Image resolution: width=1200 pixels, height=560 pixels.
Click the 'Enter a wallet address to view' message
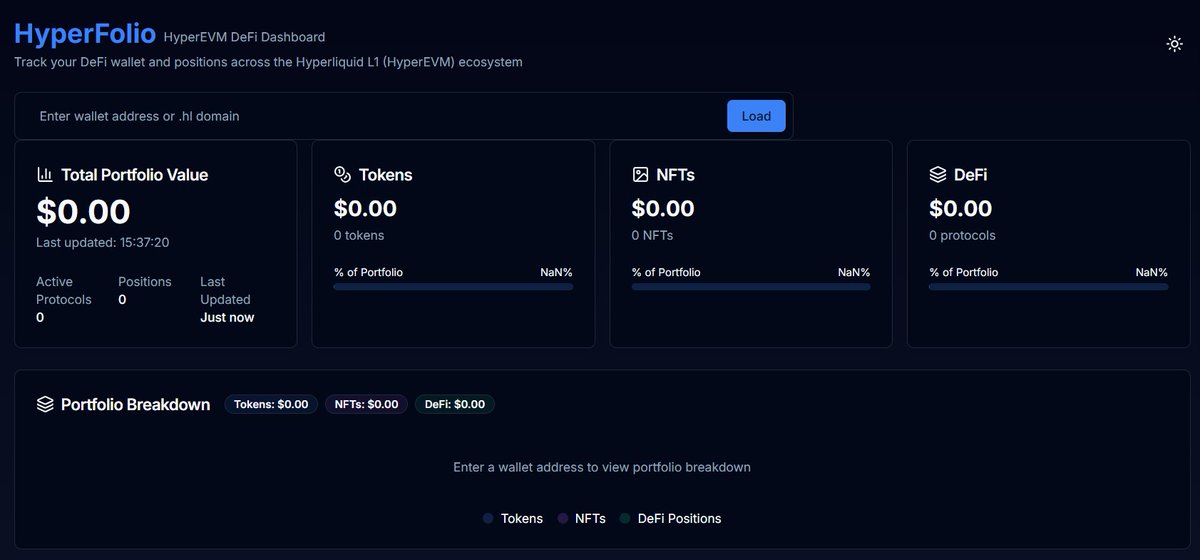point(602,467)
